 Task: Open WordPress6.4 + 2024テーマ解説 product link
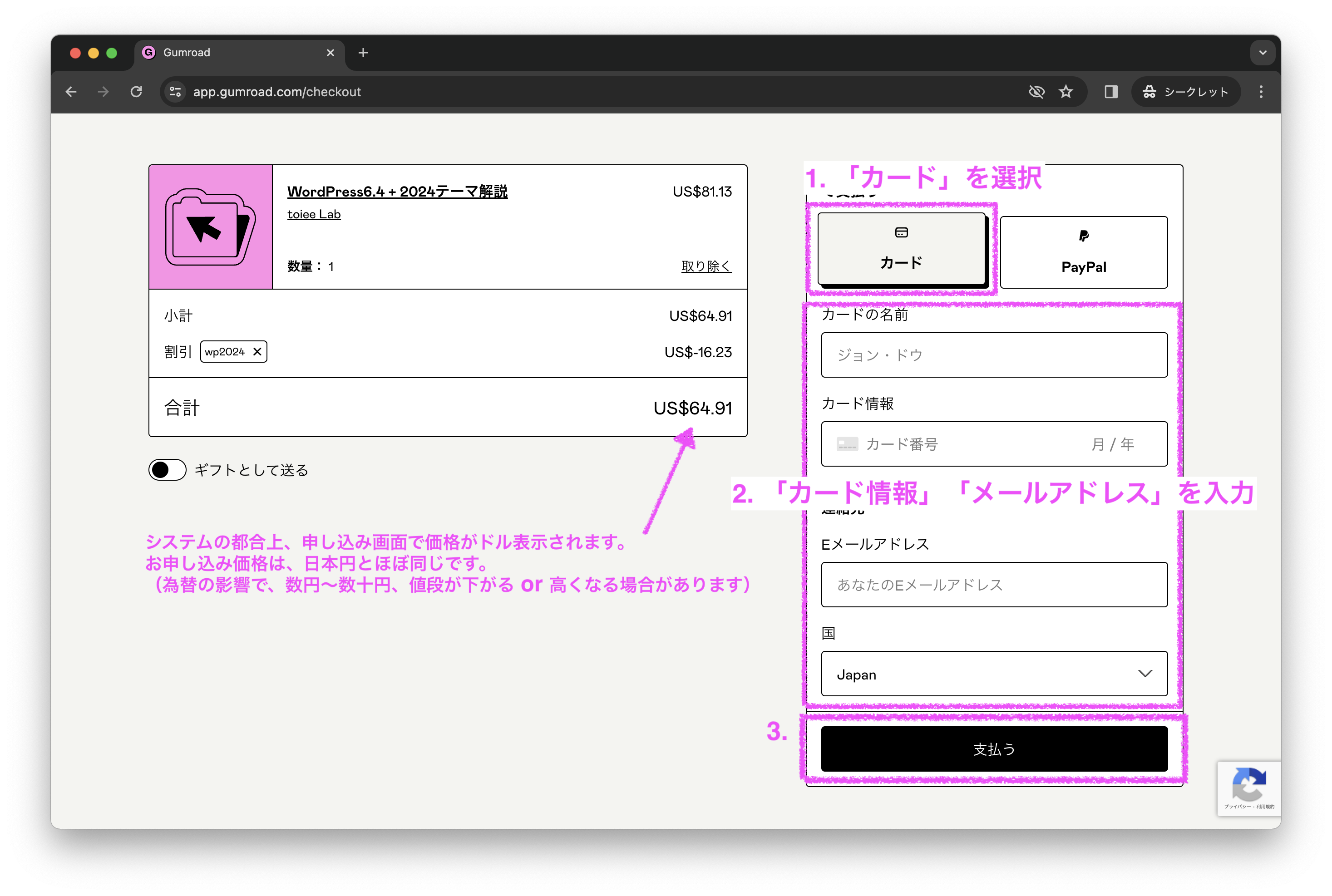pos(397,192)
